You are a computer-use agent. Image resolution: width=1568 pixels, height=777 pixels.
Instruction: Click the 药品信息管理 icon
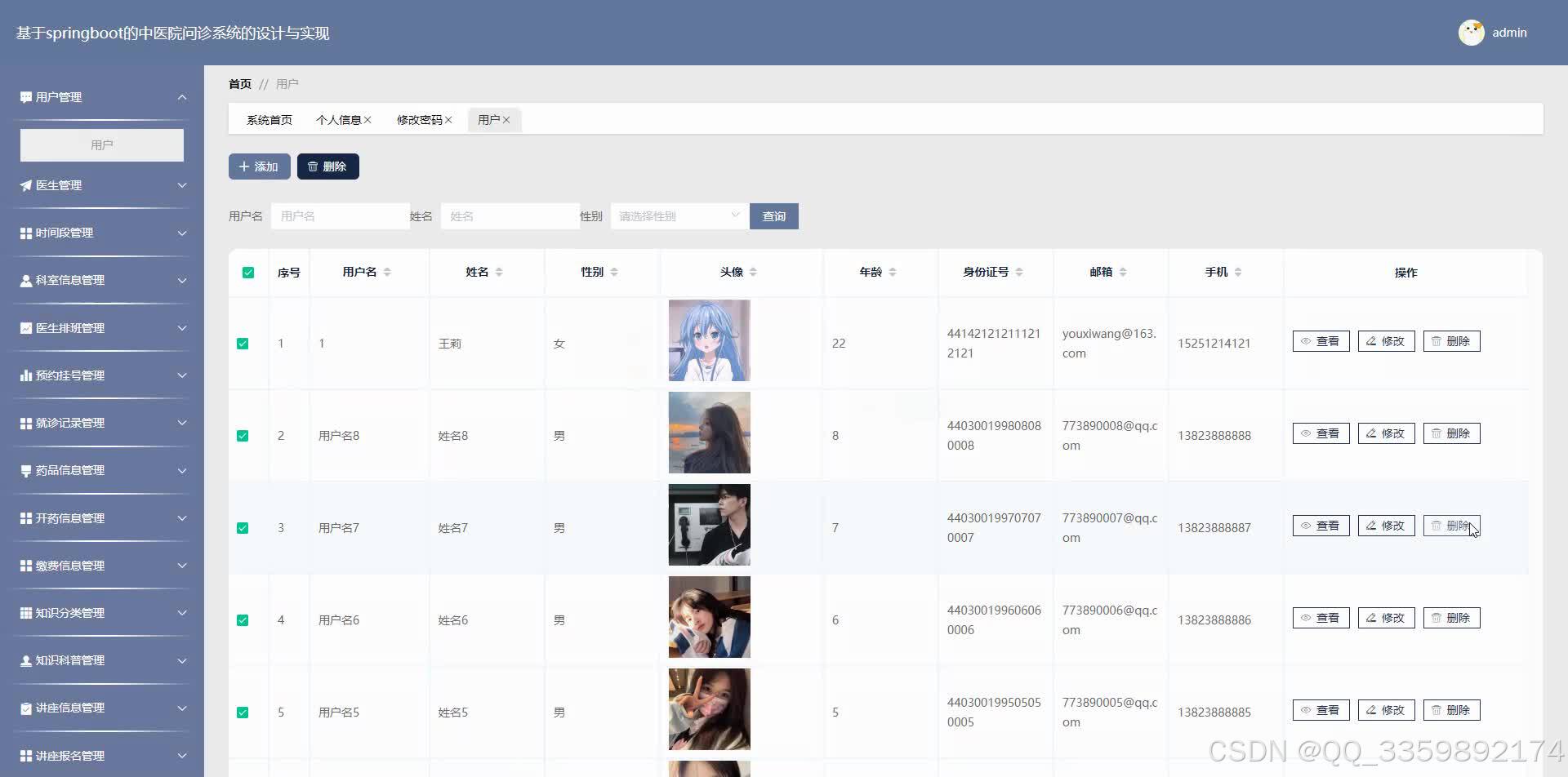coord(26,470)
